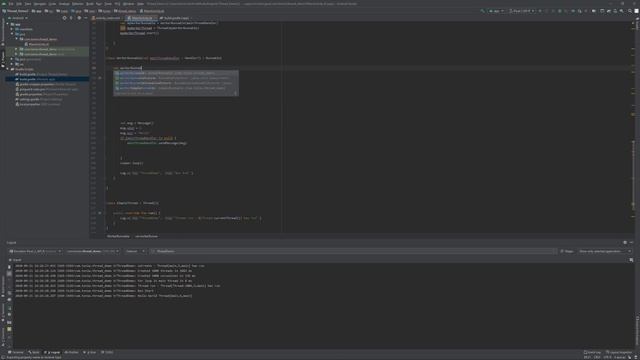Viewport: 640px width, 360px height.
Task: Clear logcat with the trash icon
Action: point(9,267)
